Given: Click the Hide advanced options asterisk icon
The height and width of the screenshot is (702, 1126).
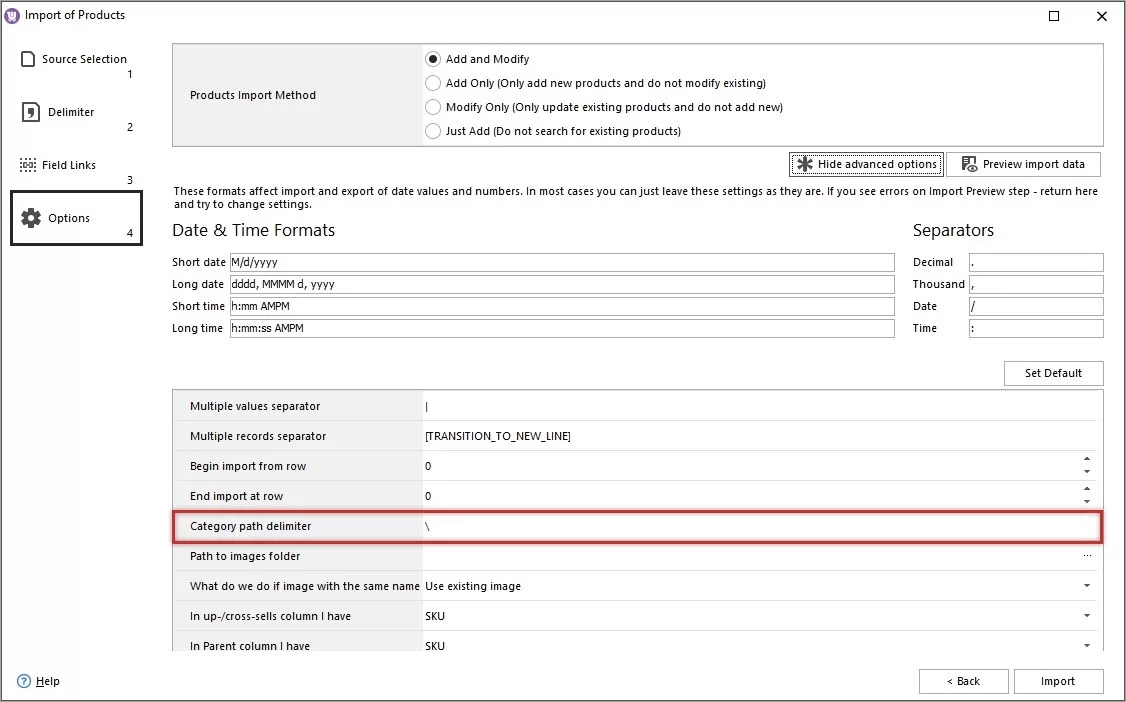Looking at the screenshot, I should (x=806, y=163).
